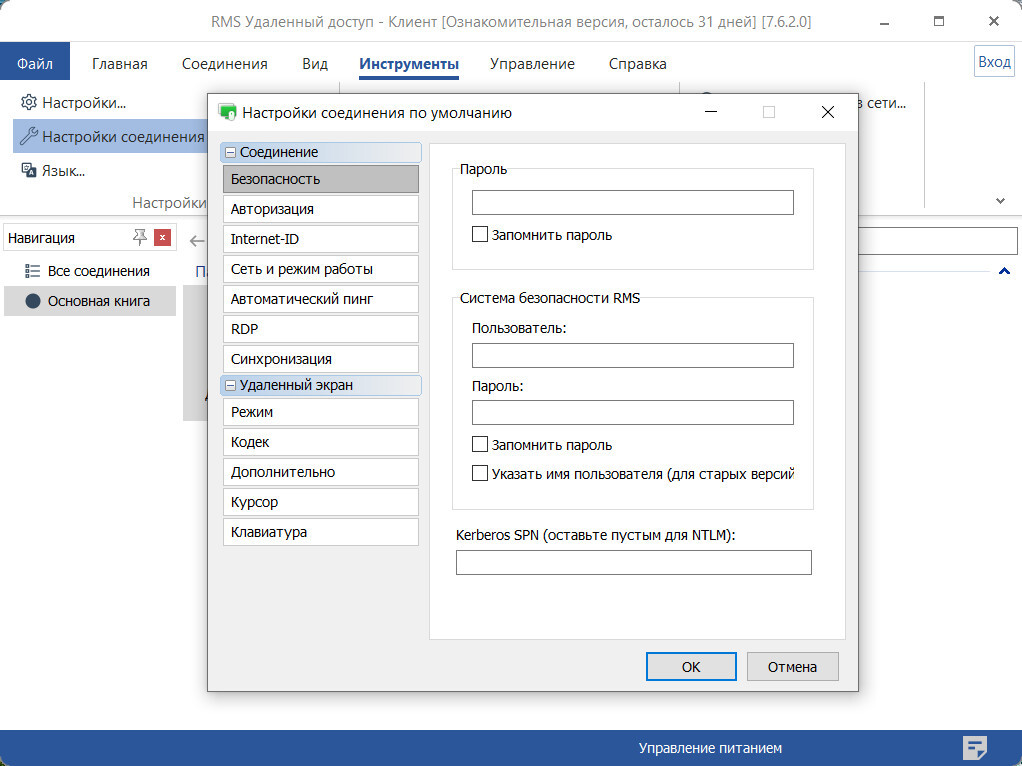Collapse the Соединение tree group
This screenshot has height=766, width=1022.
pos(230,152)
